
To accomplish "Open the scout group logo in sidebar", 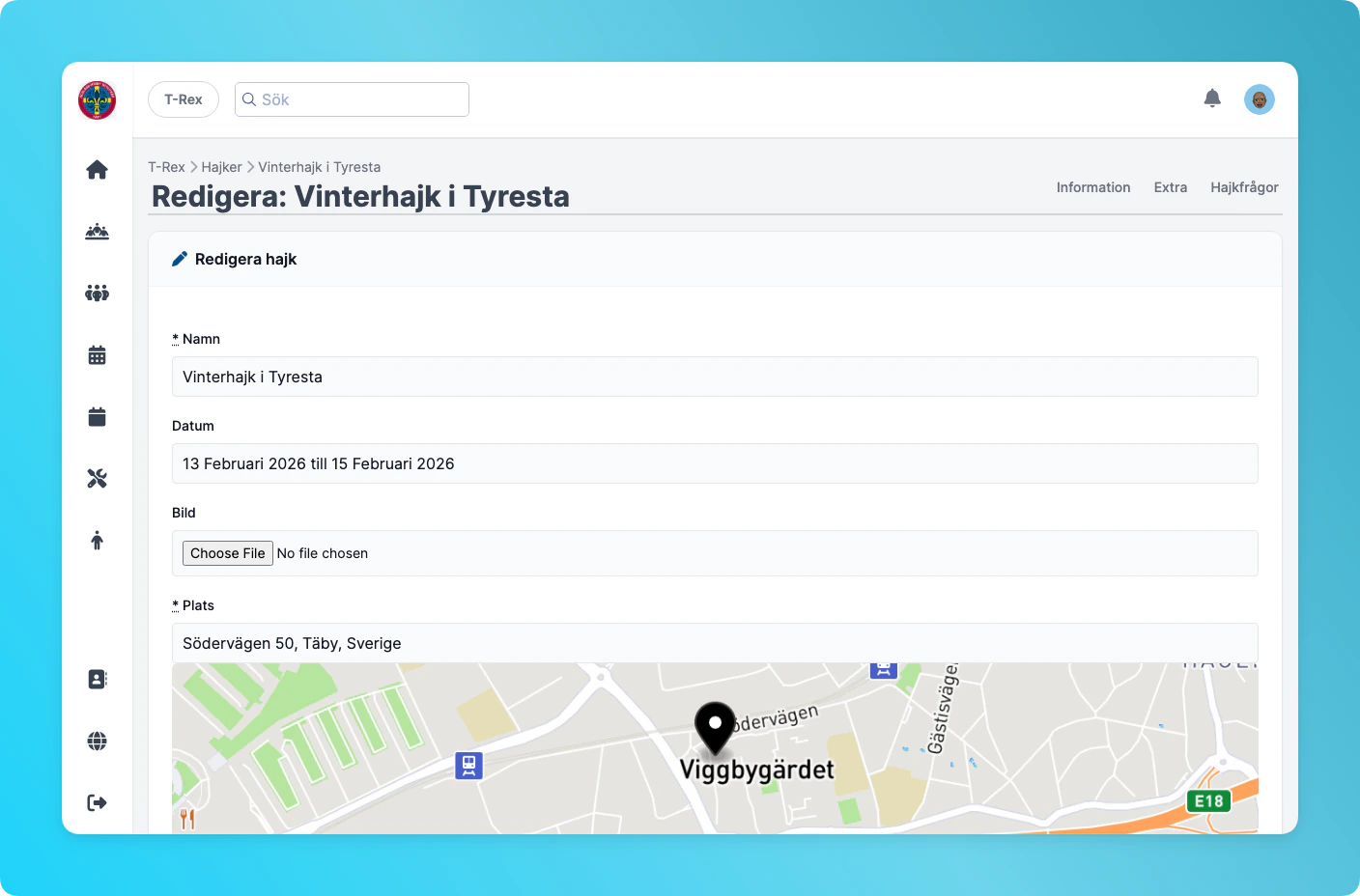I will point(98,100).
